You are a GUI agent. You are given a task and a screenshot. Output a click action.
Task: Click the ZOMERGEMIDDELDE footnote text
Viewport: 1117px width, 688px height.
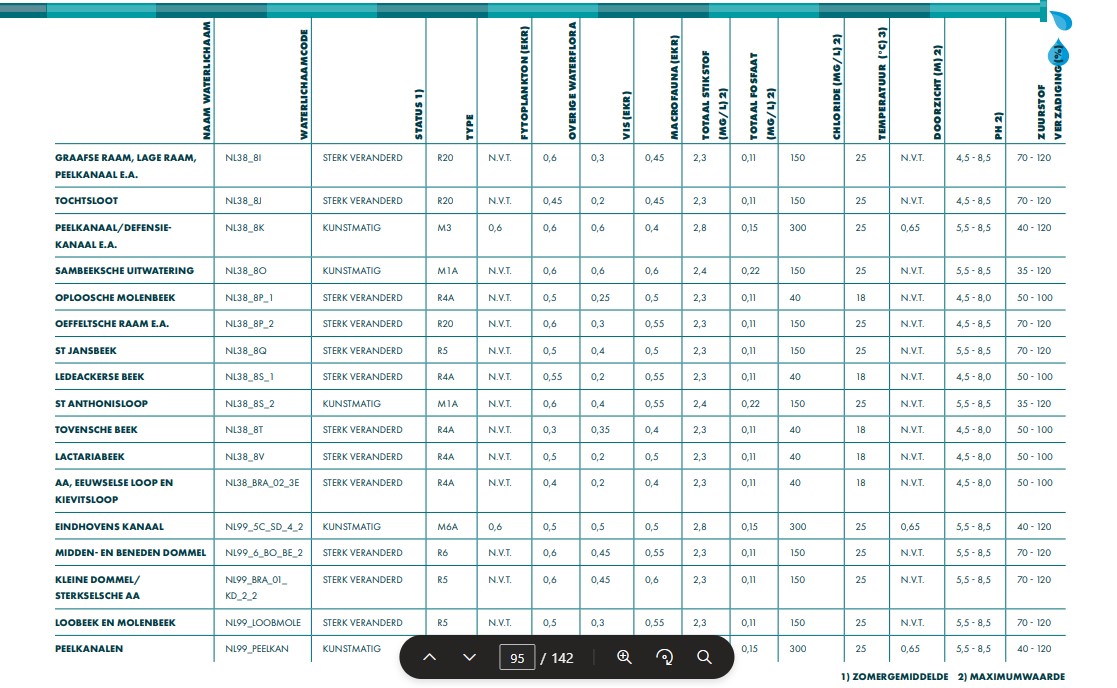pos(898,677)
